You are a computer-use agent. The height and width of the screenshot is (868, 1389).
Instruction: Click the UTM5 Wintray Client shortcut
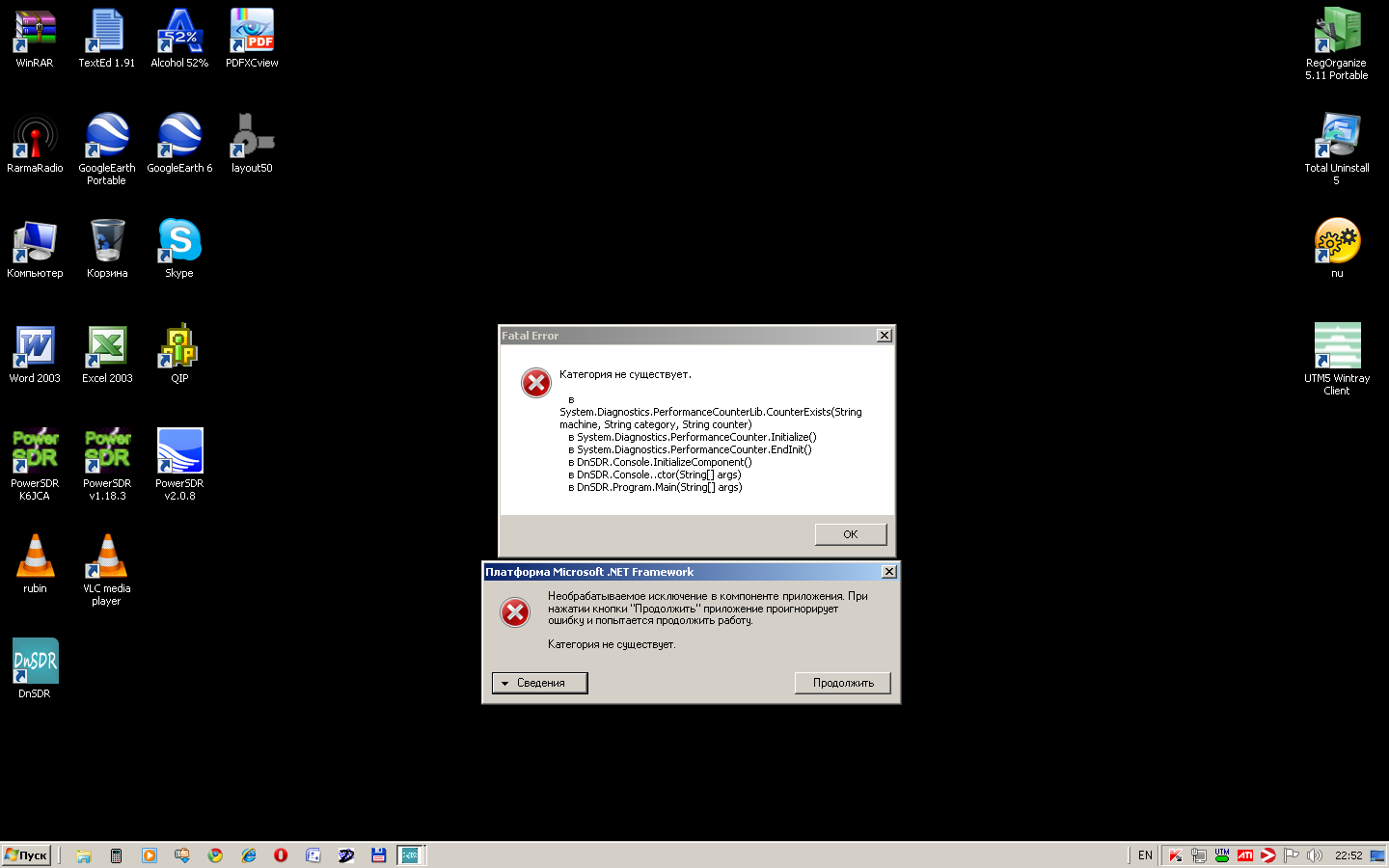tap(1337, 347)
